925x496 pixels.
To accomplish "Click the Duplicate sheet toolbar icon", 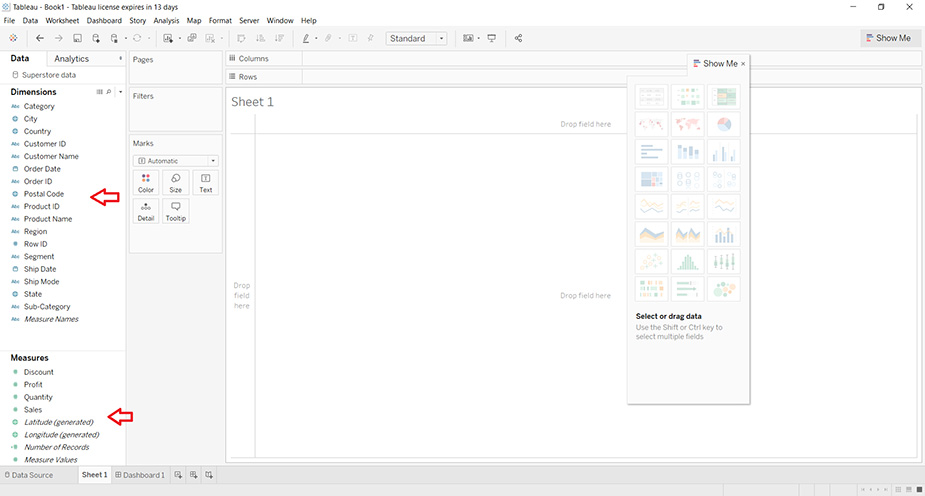I will [192, 38].
